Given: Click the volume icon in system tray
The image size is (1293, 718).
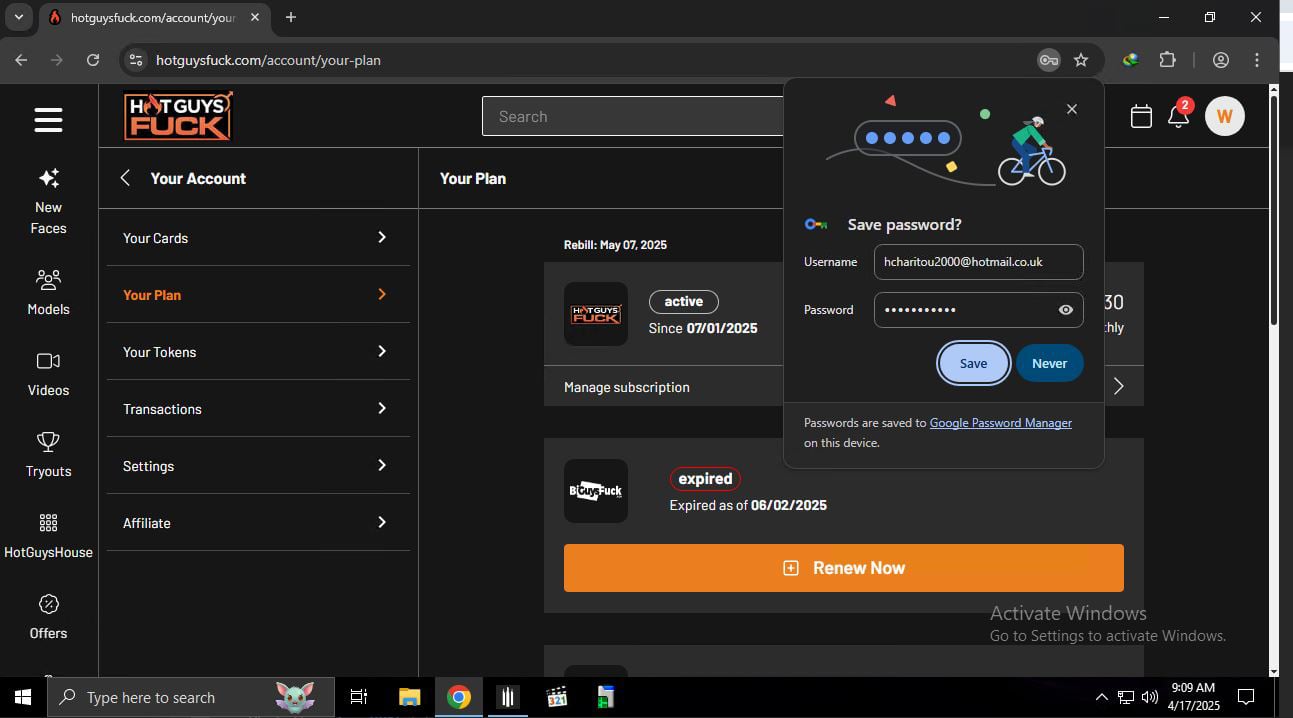Looking at the screenshot, I should (1149, 697).
